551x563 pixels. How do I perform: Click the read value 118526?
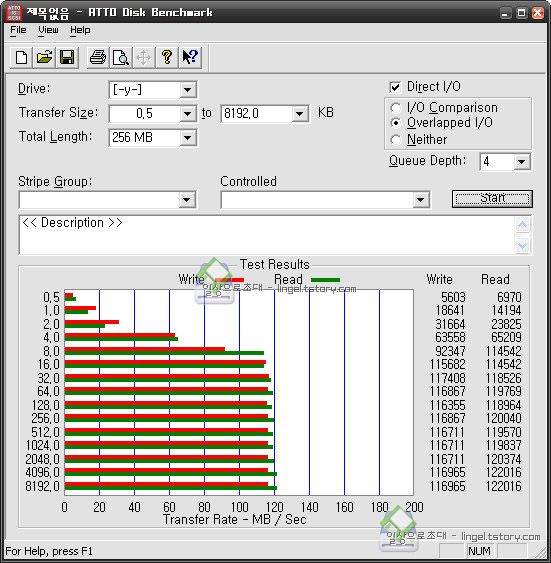(x=503, y=378)
